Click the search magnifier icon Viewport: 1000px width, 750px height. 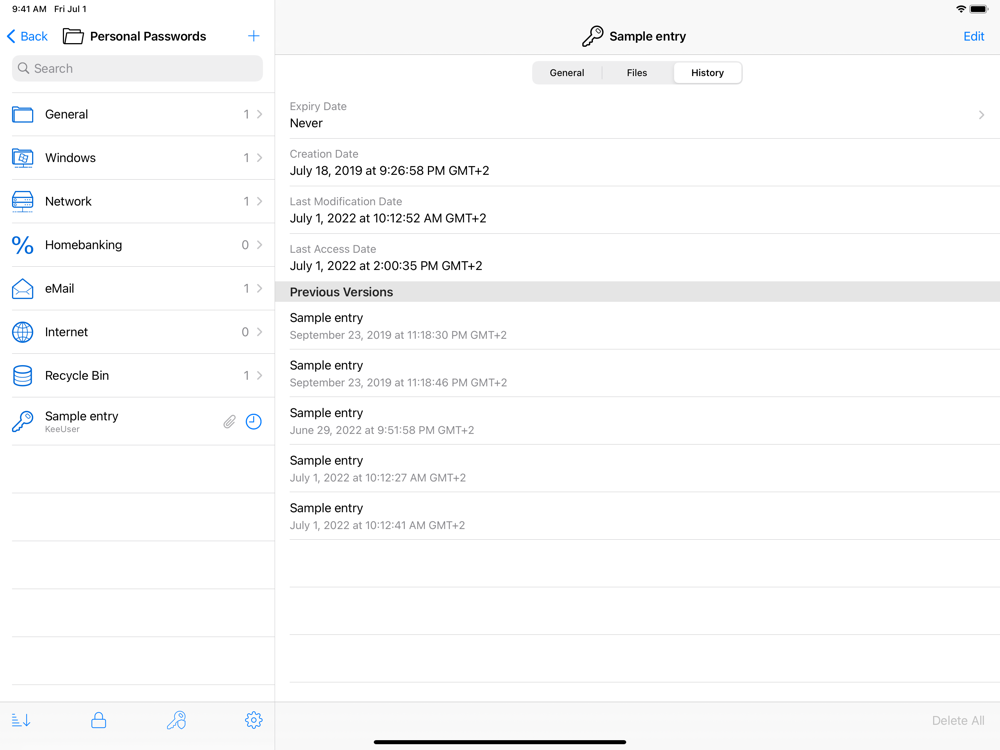click(24, 68)
